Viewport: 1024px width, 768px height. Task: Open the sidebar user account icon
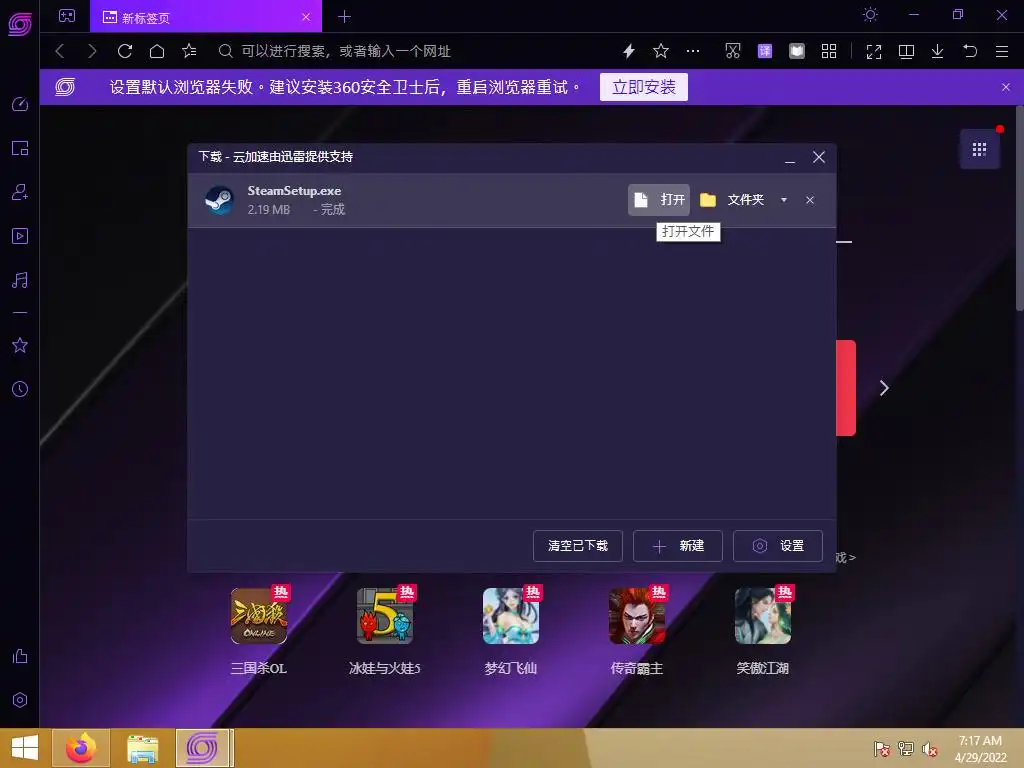pos(20,192)
